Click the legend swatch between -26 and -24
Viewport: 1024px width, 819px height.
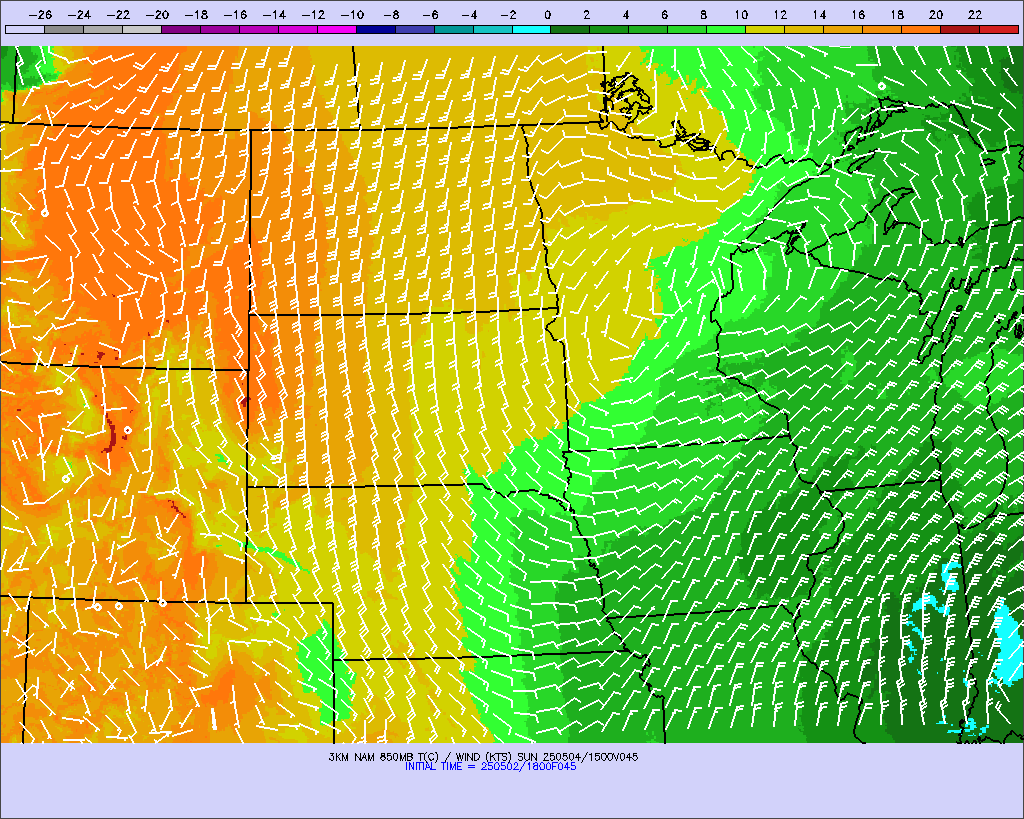(x=63, y=29)
